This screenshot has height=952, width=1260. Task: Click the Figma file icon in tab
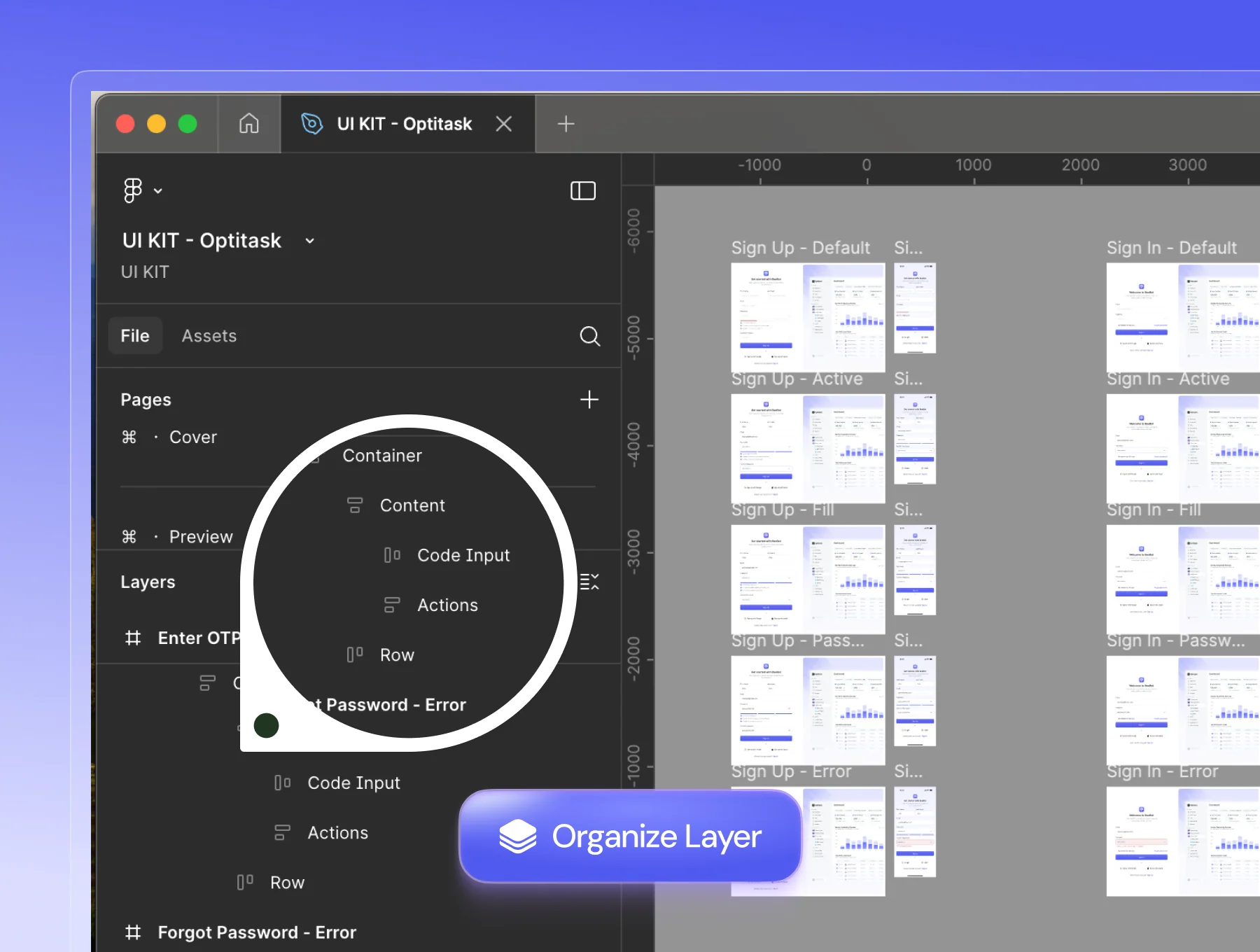point(311,124)
